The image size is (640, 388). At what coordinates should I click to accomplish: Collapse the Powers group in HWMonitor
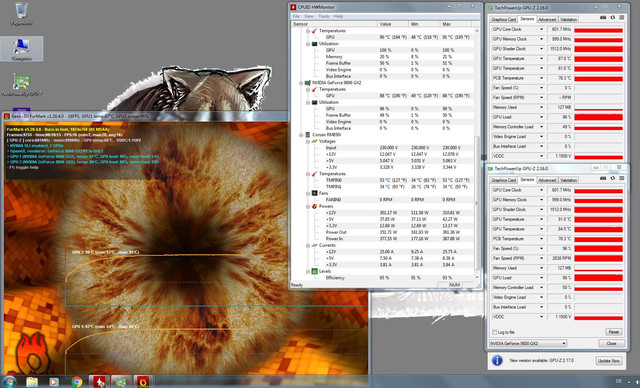click(308, 206)
